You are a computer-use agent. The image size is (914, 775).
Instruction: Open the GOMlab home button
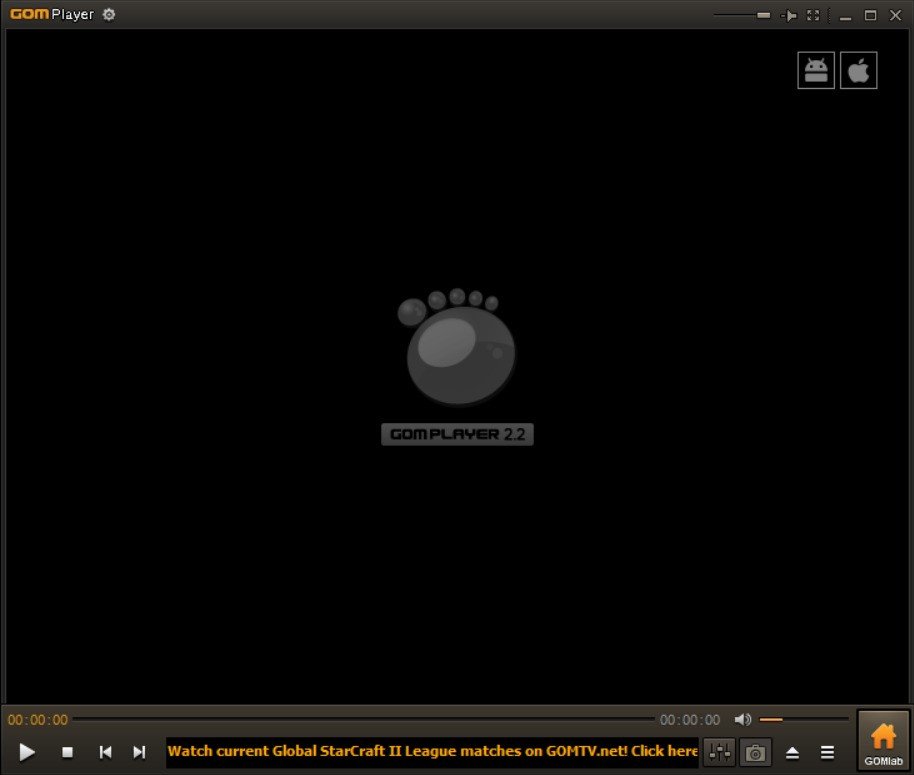pyautogui.click(x=884, y=741)
